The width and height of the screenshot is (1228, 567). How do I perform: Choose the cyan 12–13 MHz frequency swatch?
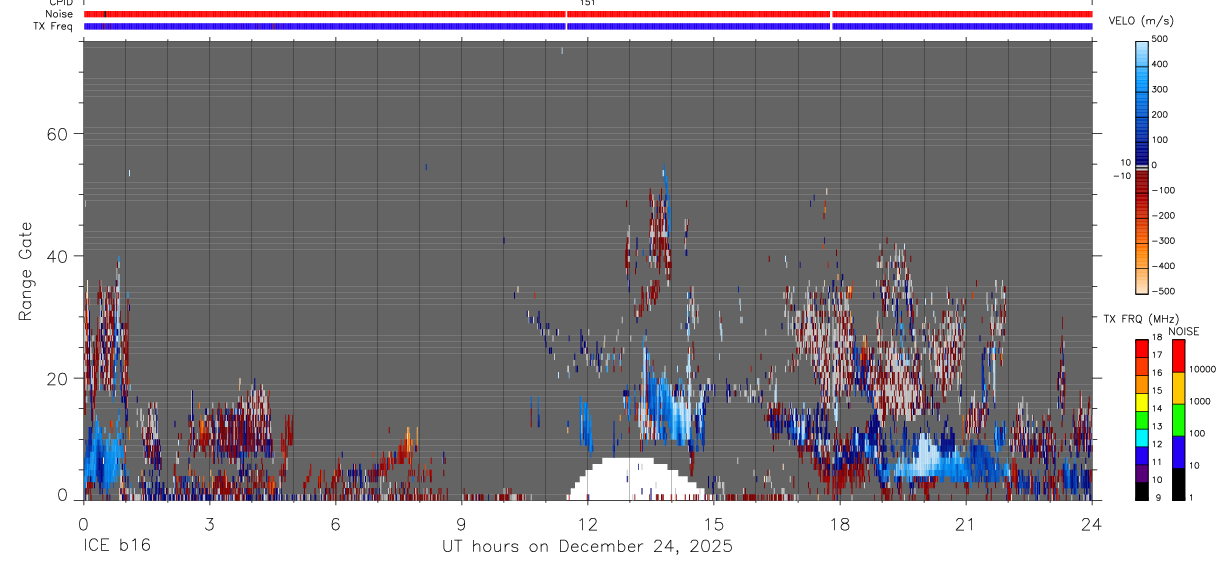click(x=1141, y=437)
